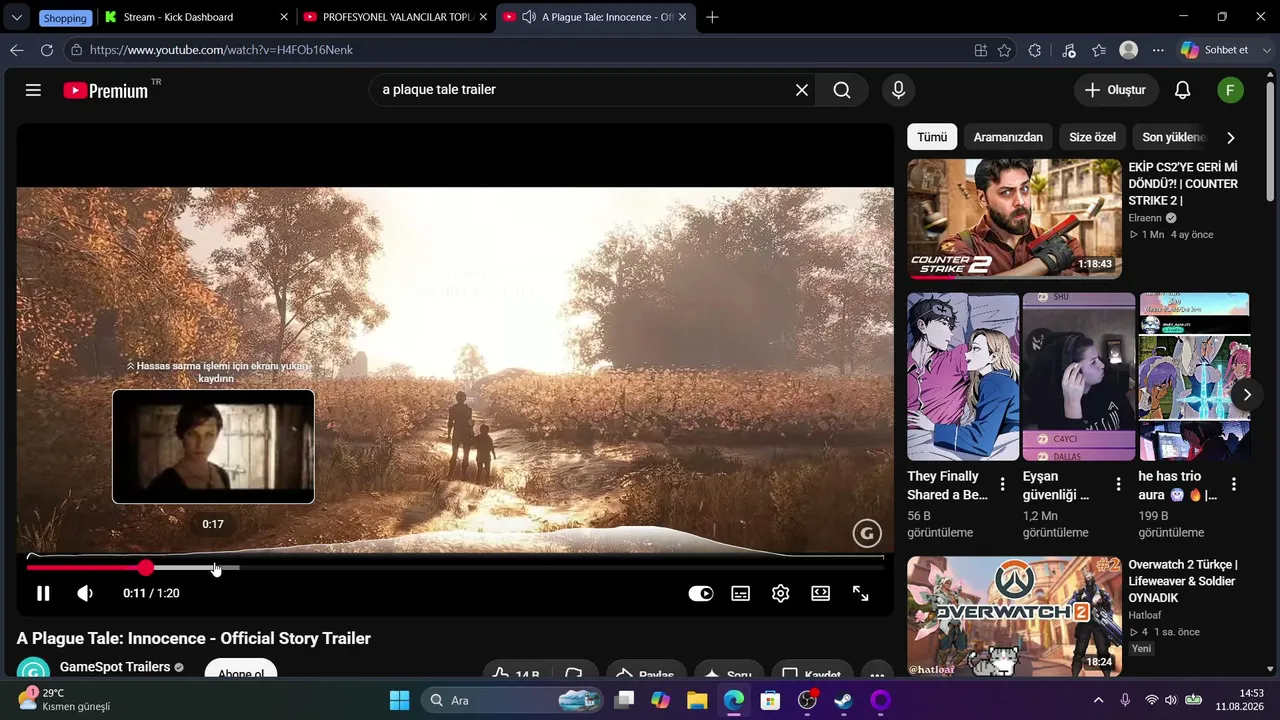1280x720 pixels.
Task: Click the red playhead scrubber knob
Action: click(146, 568)
